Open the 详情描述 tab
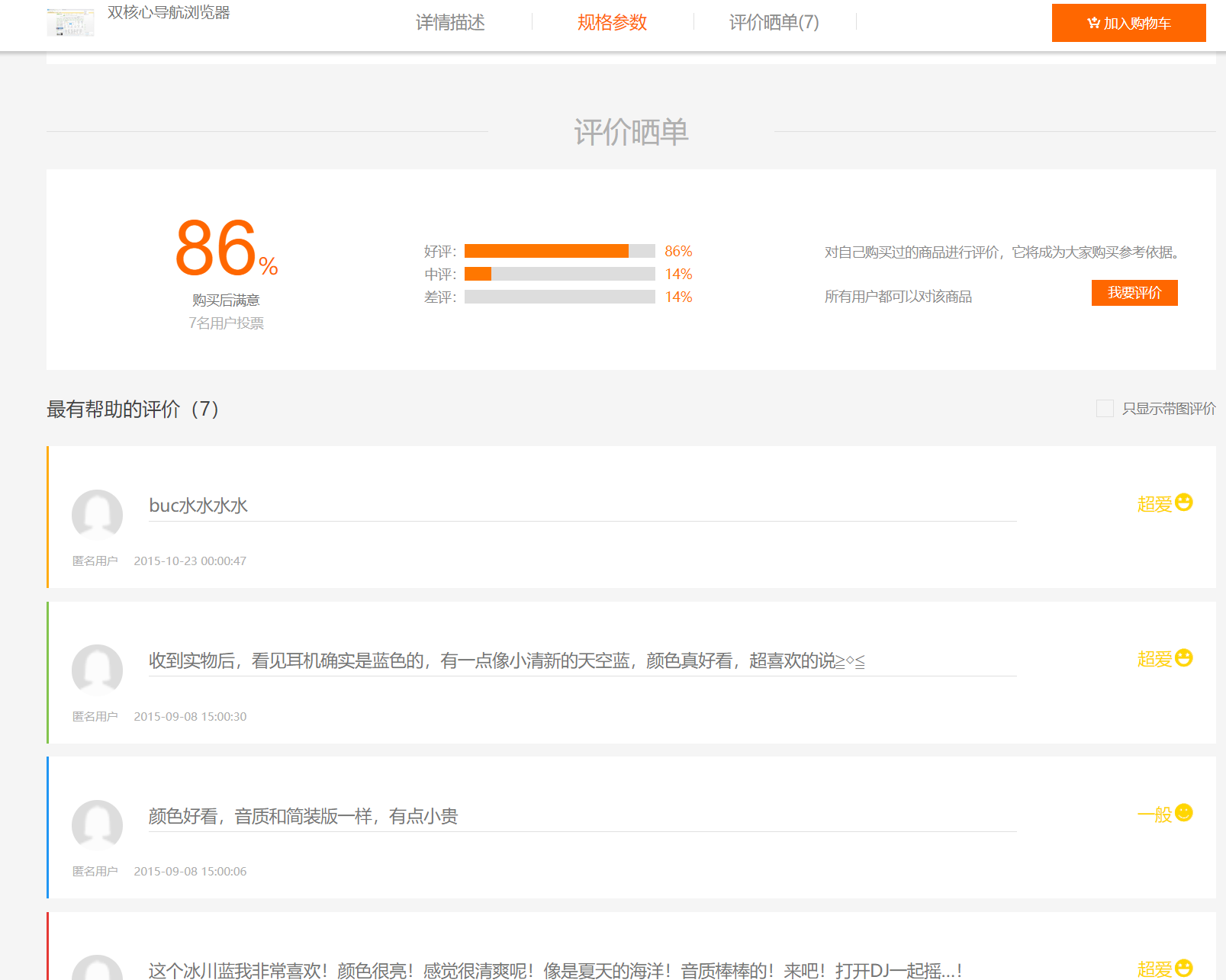1226x980 pixels. pyautogui.click(x=450, y=23)
